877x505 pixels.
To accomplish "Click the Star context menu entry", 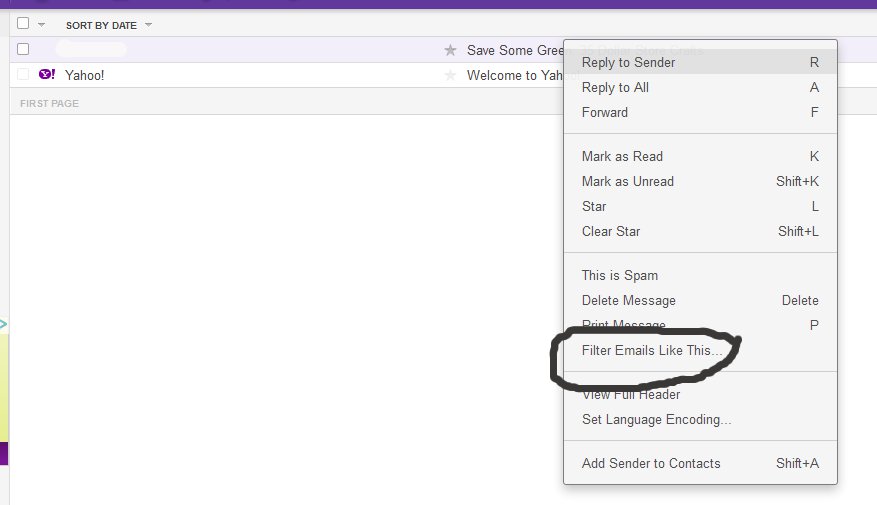I will point(700,206).
